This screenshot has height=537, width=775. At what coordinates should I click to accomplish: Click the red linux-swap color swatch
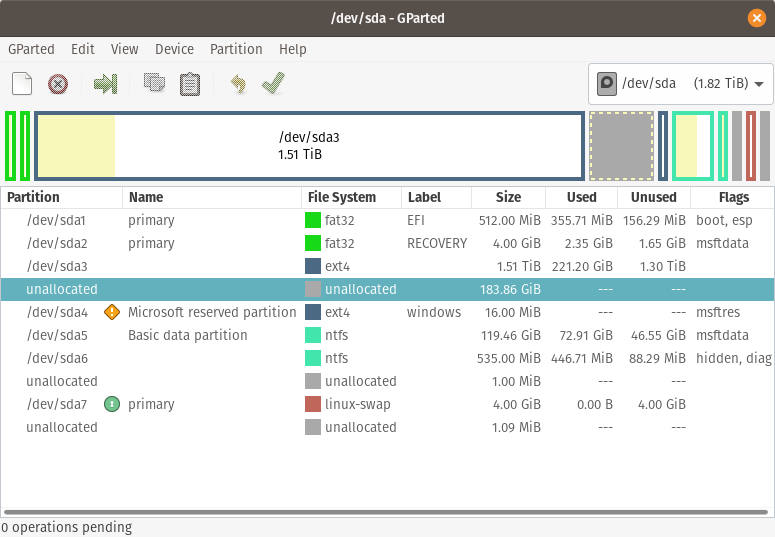313,404
